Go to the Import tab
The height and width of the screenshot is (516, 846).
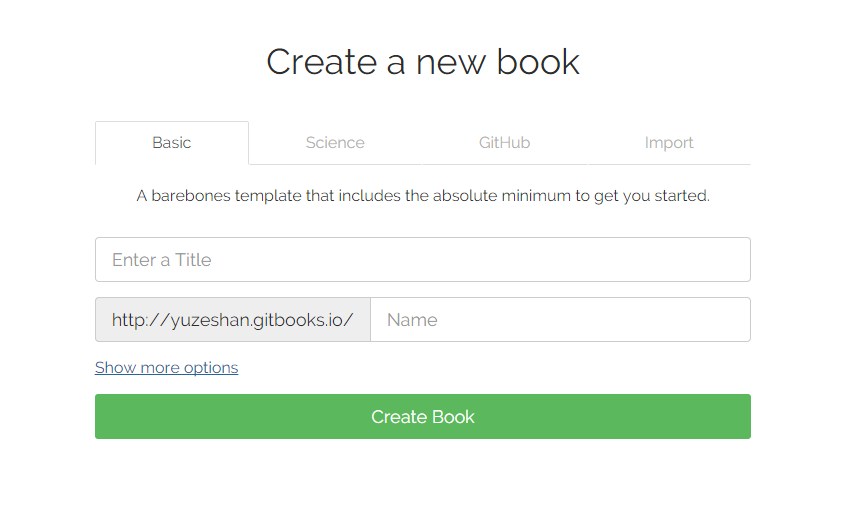point(669,143)
